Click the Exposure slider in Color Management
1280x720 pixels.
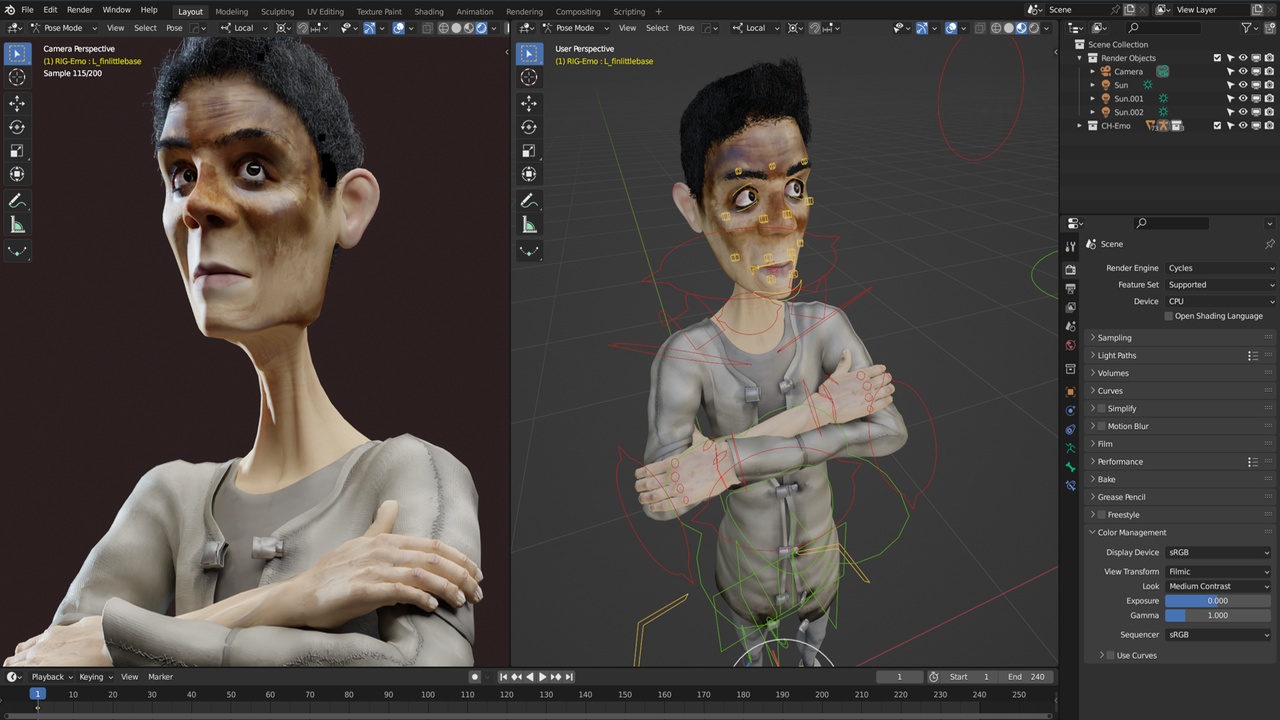[x=1216, y=600]
